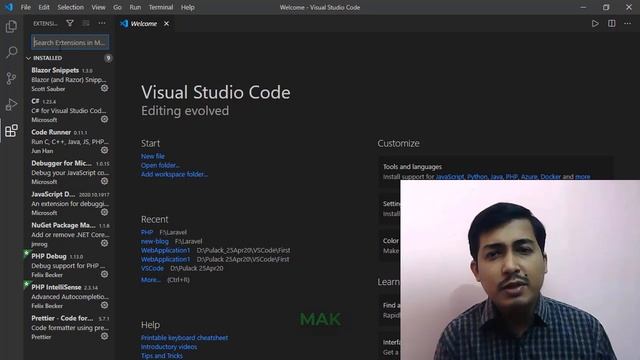
Task: Open manage gear for Code Runner
Action: click(x=104, y=150)
